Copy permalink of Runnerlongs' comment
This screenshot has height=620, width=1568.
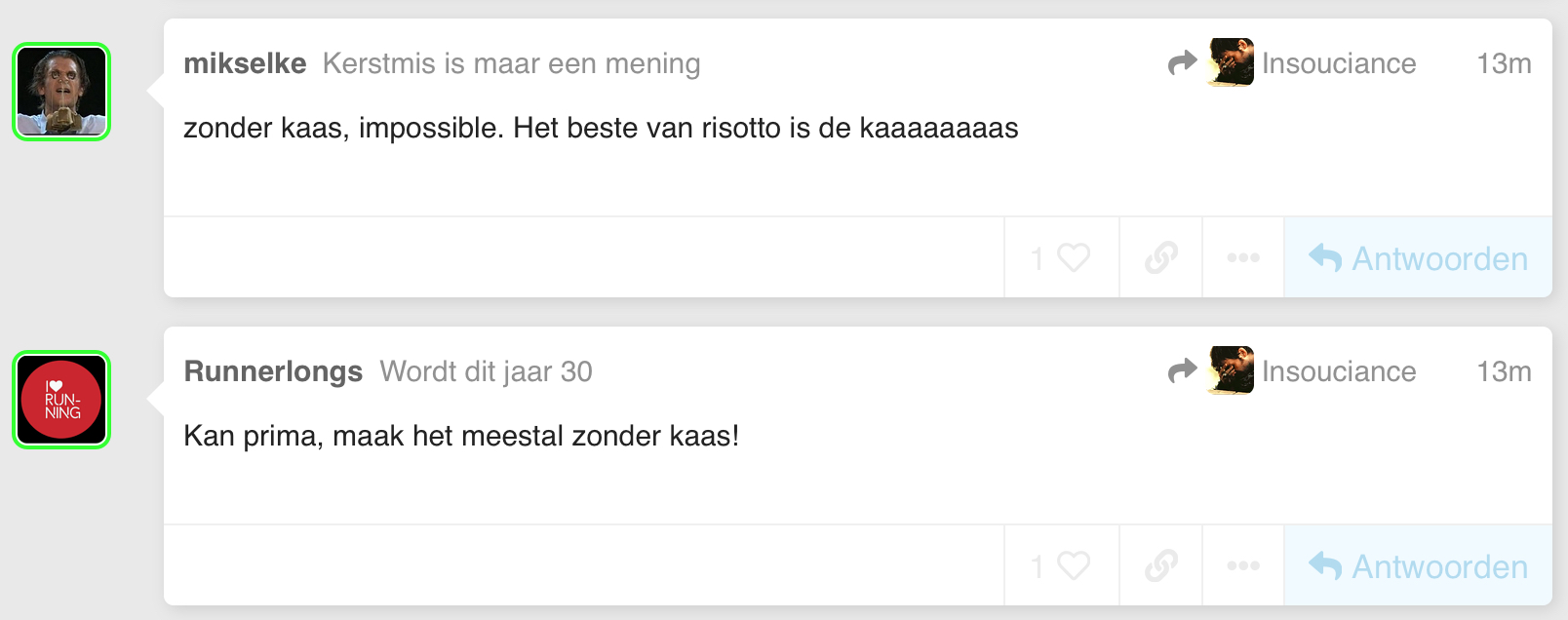(1161, 565)
